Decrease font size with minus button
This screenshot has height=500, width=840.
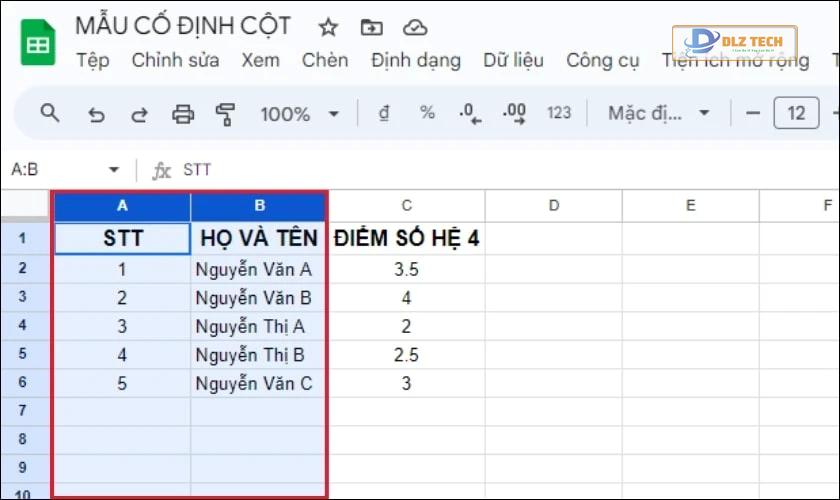753,113
